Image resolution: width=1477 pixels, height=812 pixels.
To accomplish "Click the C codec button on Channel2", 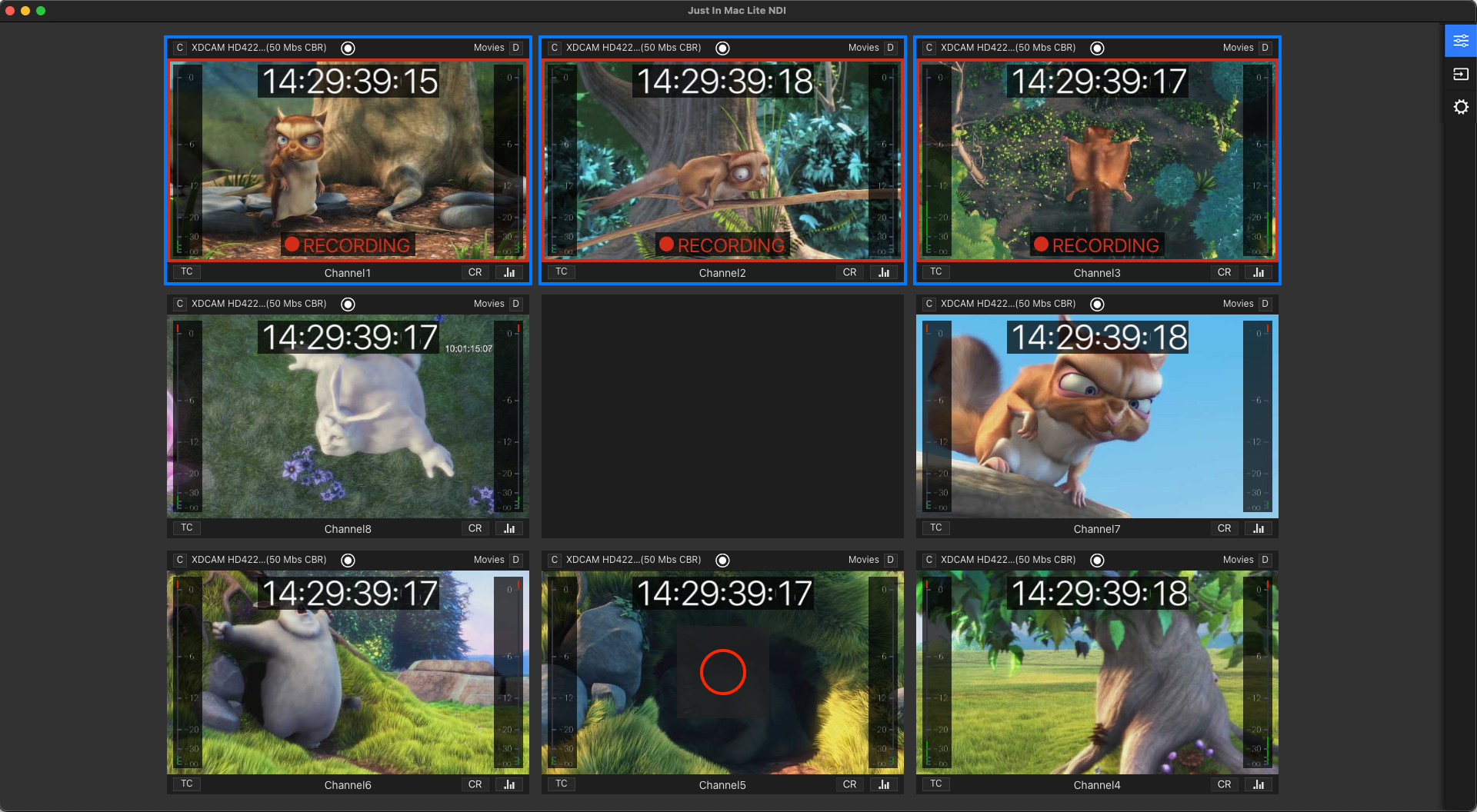I will pos(554,48).
